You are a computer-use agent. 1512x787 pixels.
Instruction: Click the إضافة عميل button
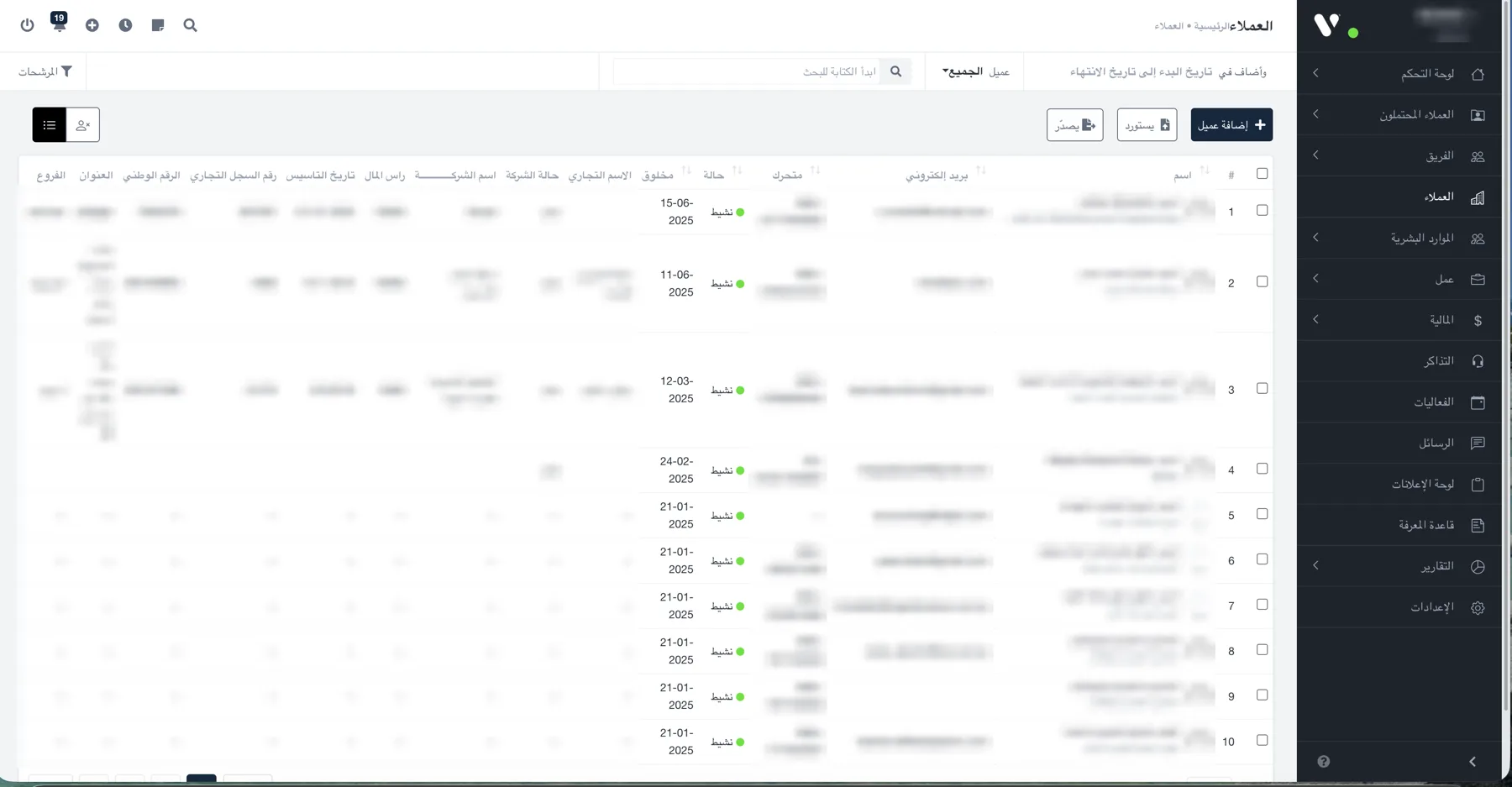pos(1231,125)
